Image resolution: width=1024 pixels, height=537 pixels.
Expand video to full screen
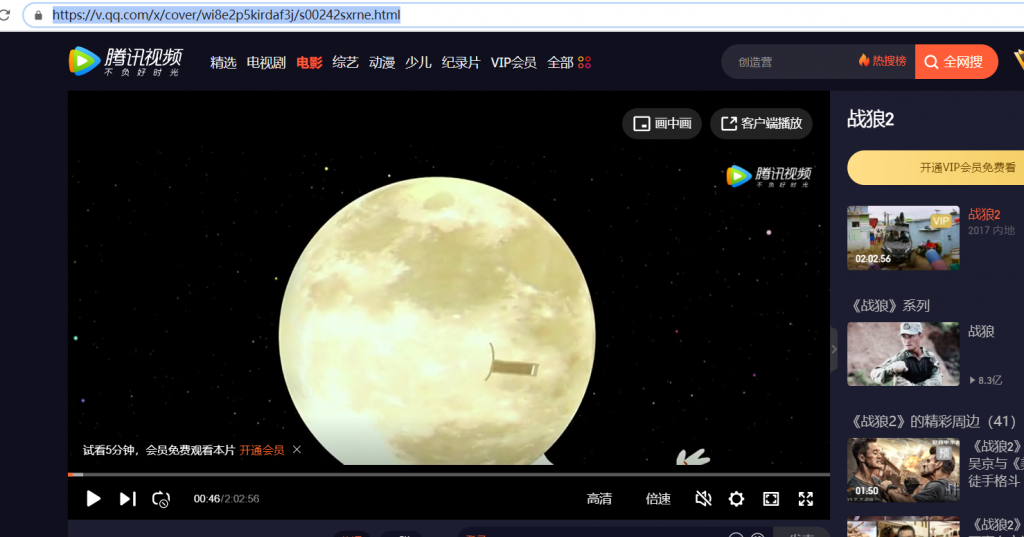tap(805, 498)
